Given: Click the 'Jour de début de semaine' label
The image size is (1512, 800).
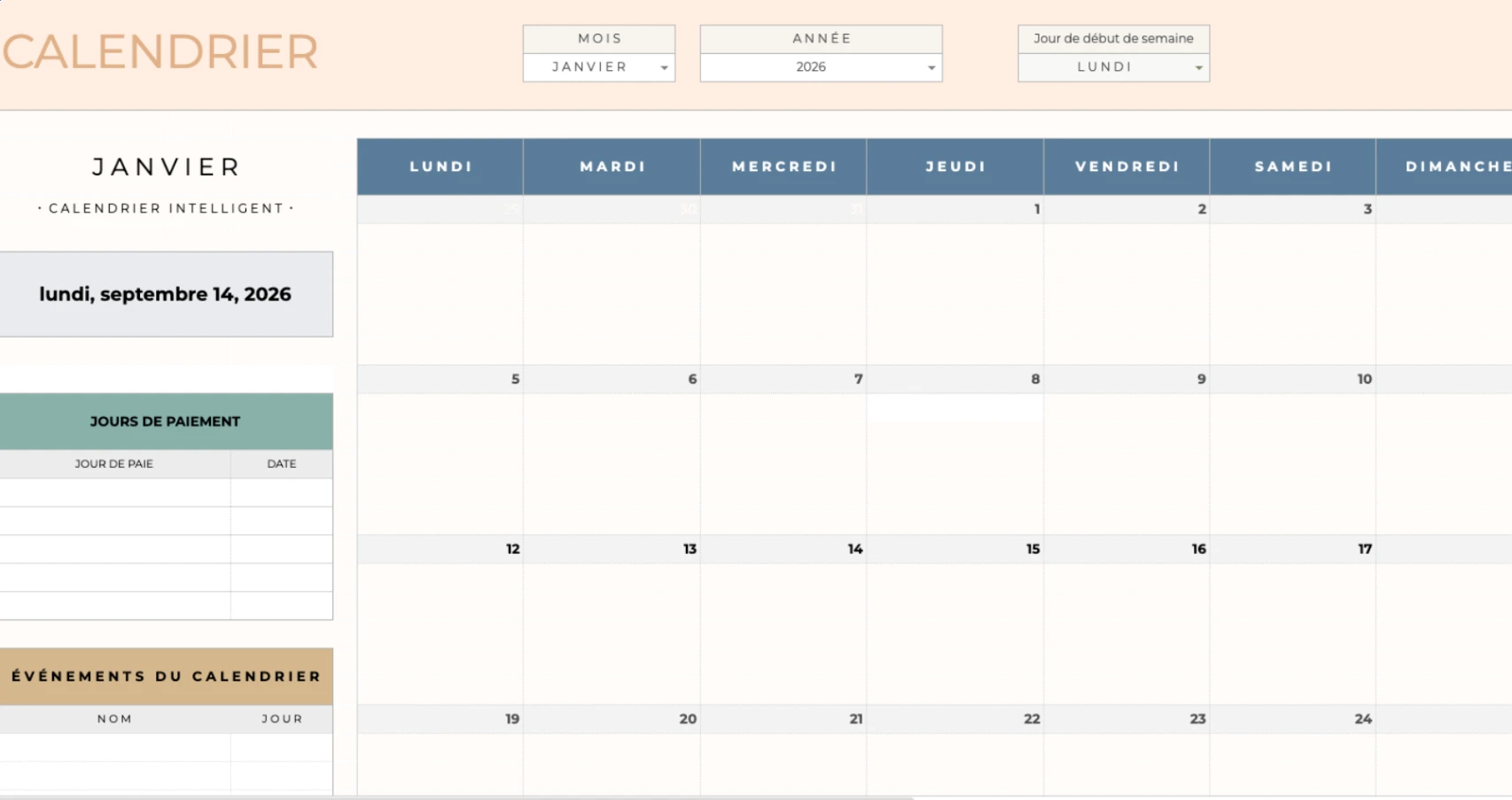Looking at the screenshot, I should tap(1113, 39).
